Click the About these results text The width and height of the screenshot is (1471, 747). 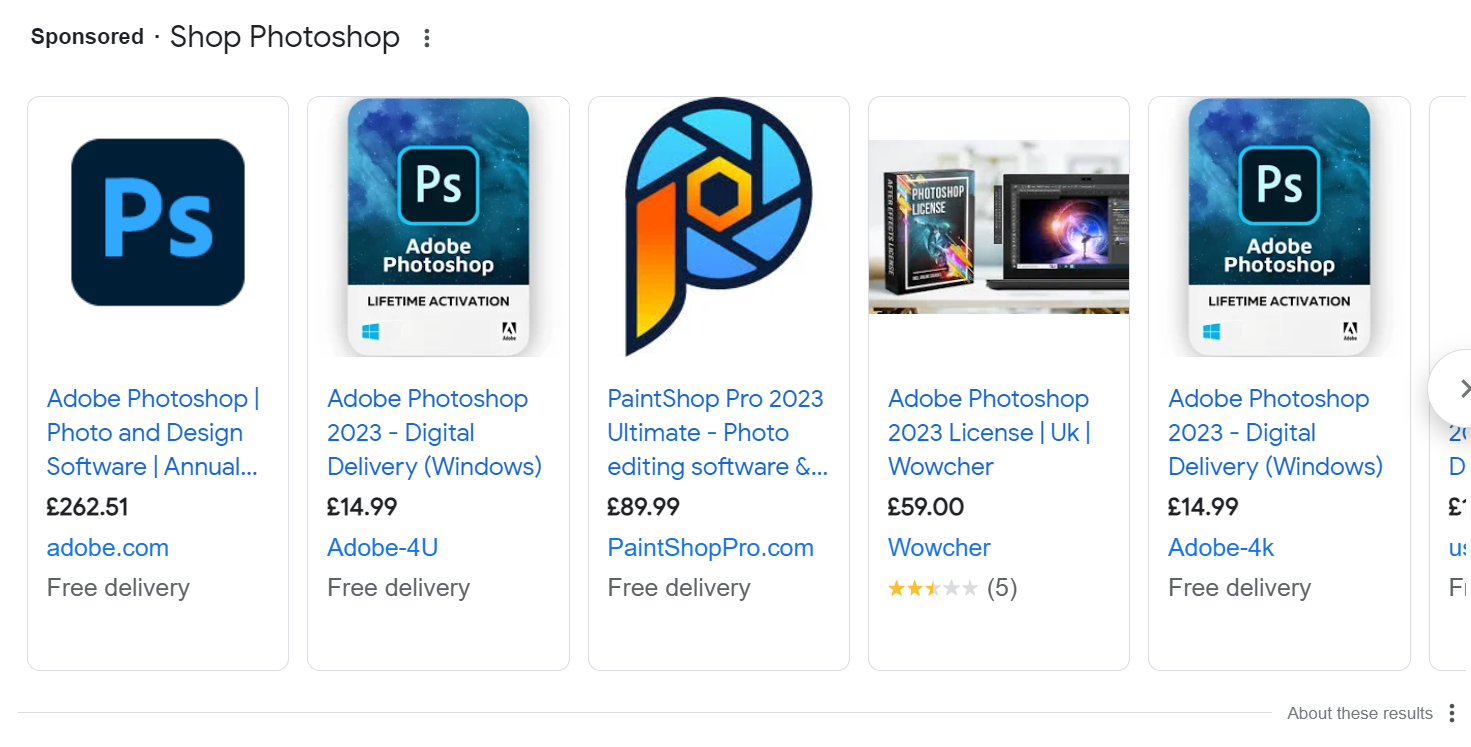(x=1360, y=713)
